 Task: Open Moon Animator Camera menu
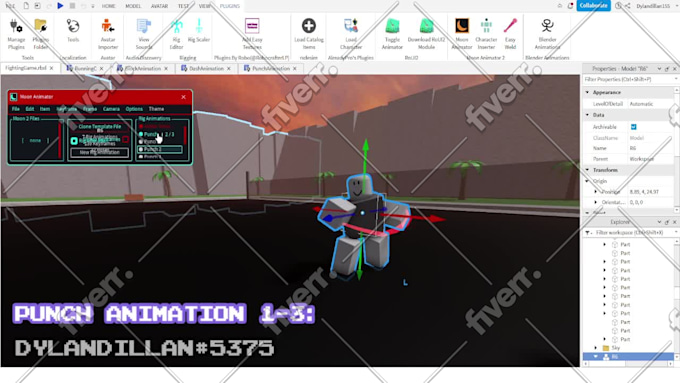[111, 109]
